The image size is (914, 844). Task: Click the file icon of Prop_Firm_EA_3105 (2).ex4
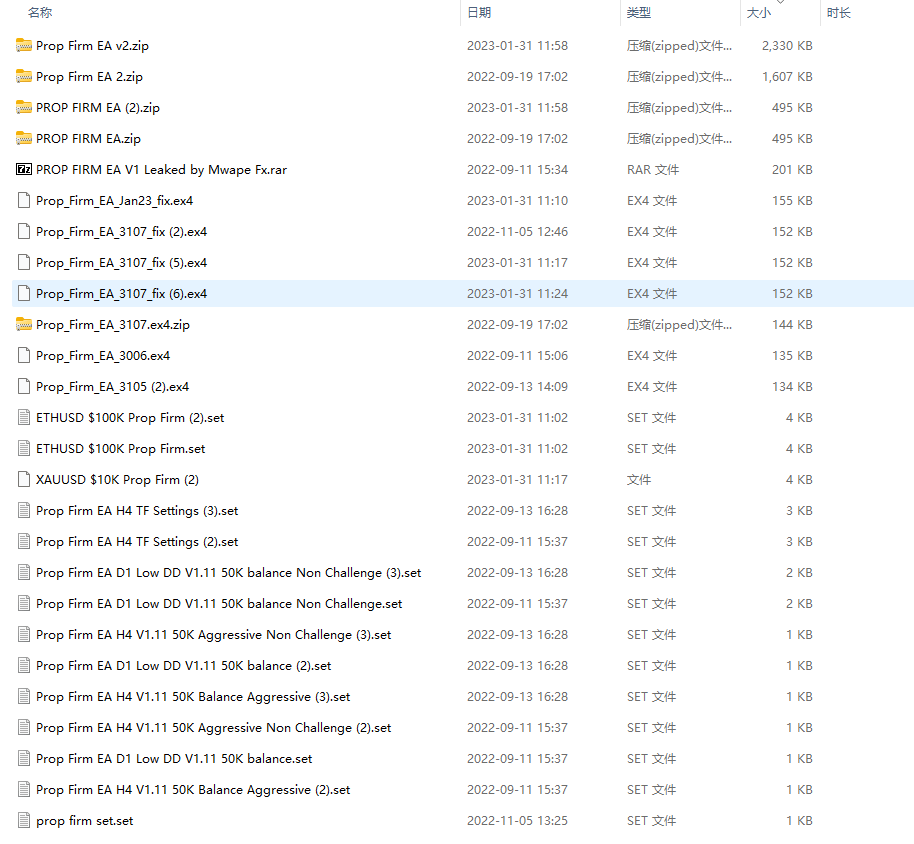24,386
